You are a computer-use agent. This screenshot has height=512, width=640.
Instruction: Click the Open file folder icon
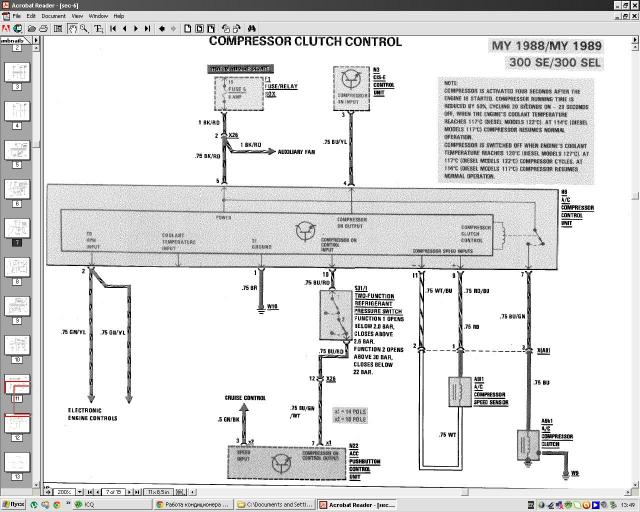click(31, 29)
